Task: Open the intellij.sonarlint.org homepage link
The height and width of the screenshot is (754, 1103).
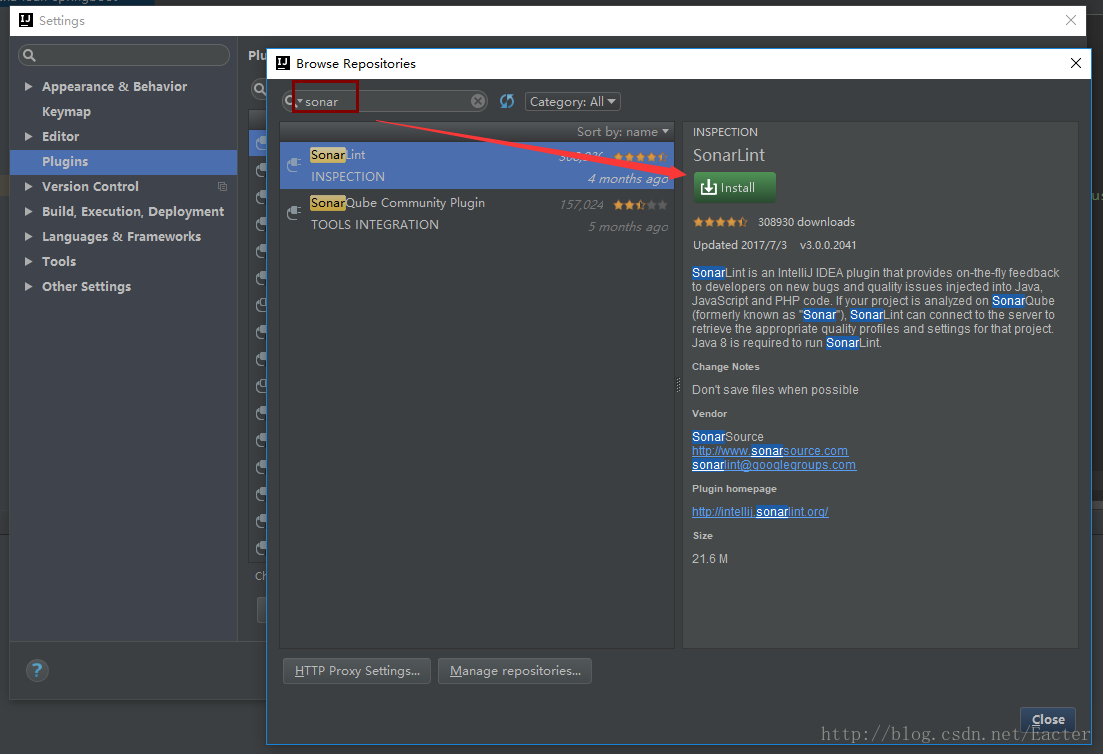Action: tap(760, 512)
